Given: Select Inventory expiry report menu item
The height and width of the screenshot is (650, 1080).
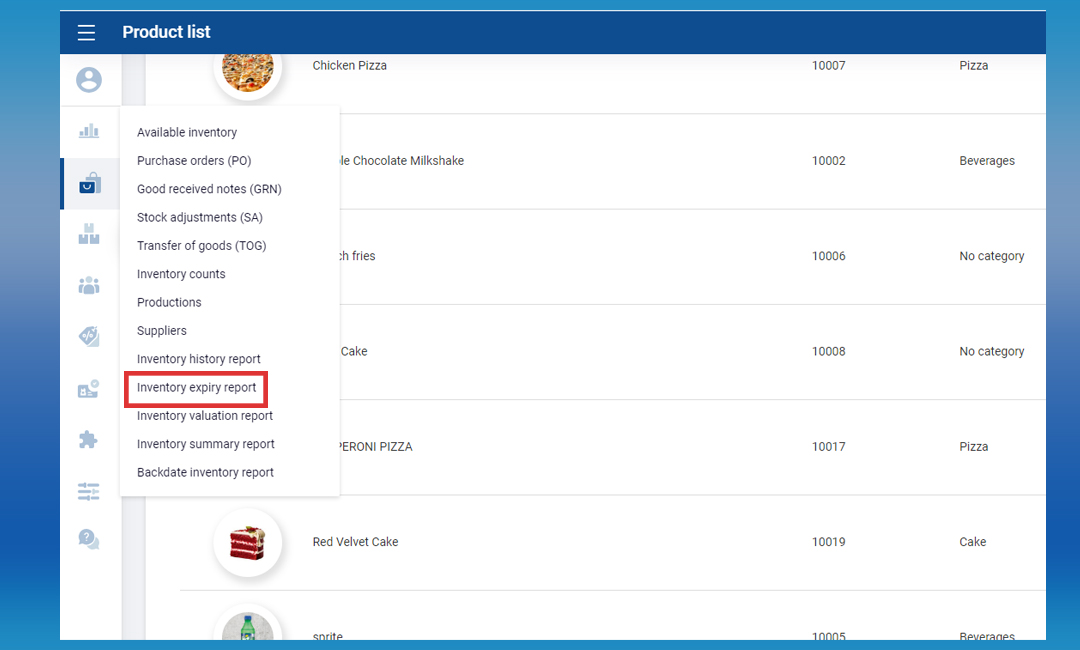Looking at the screenshot, I should (197, 388).
